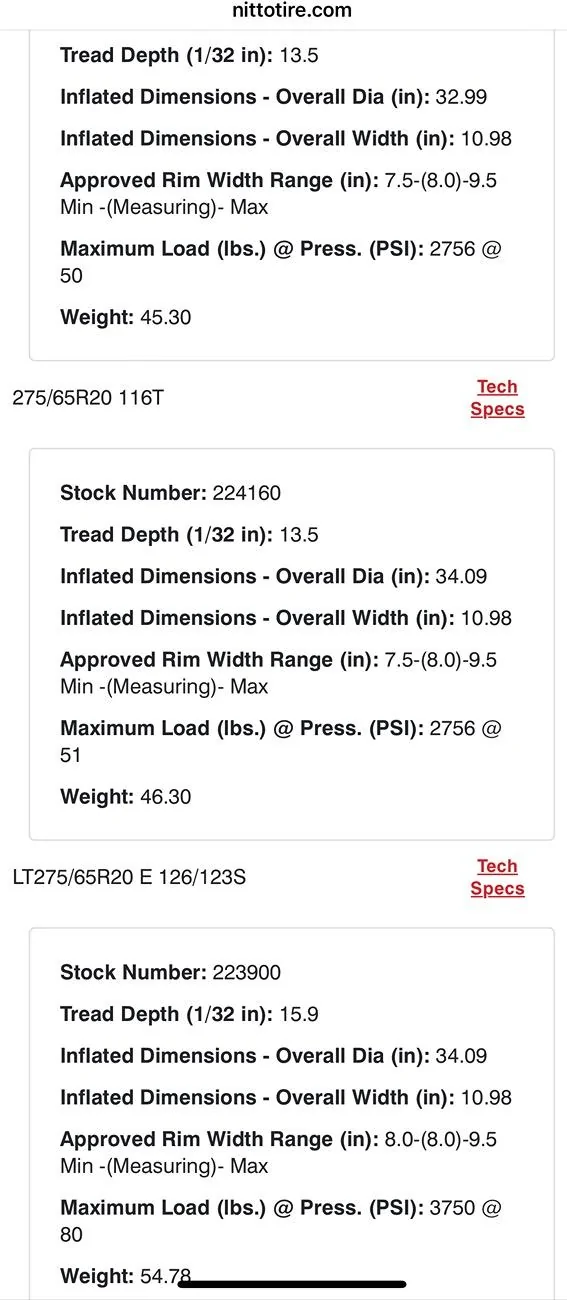Select the Maximum Load 2756 @ 51 entry
This screenshot has width=567, height=1300.
point(281,741)
